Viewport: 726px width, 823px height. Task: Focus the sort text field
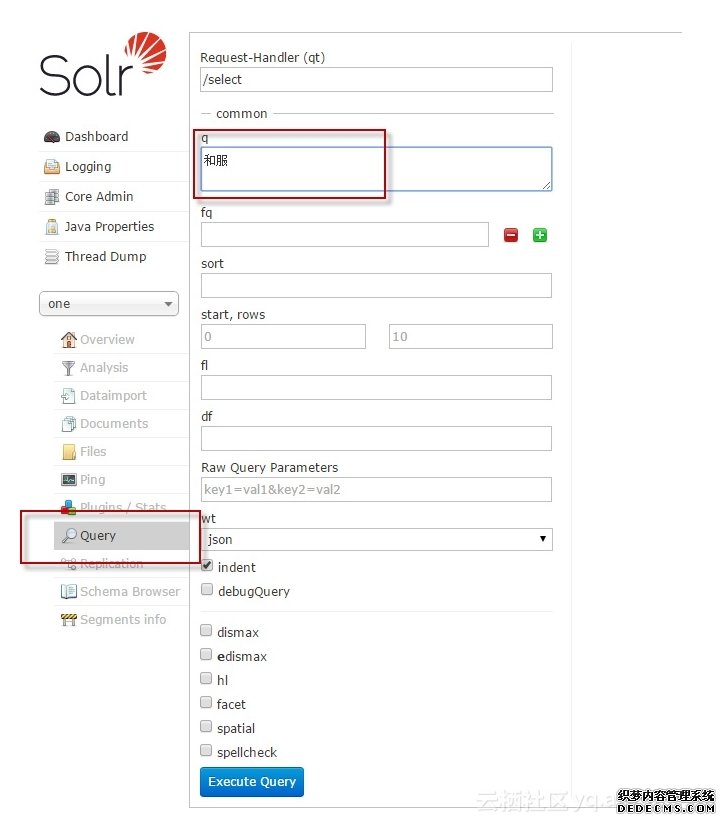click(x=376, y=286)
